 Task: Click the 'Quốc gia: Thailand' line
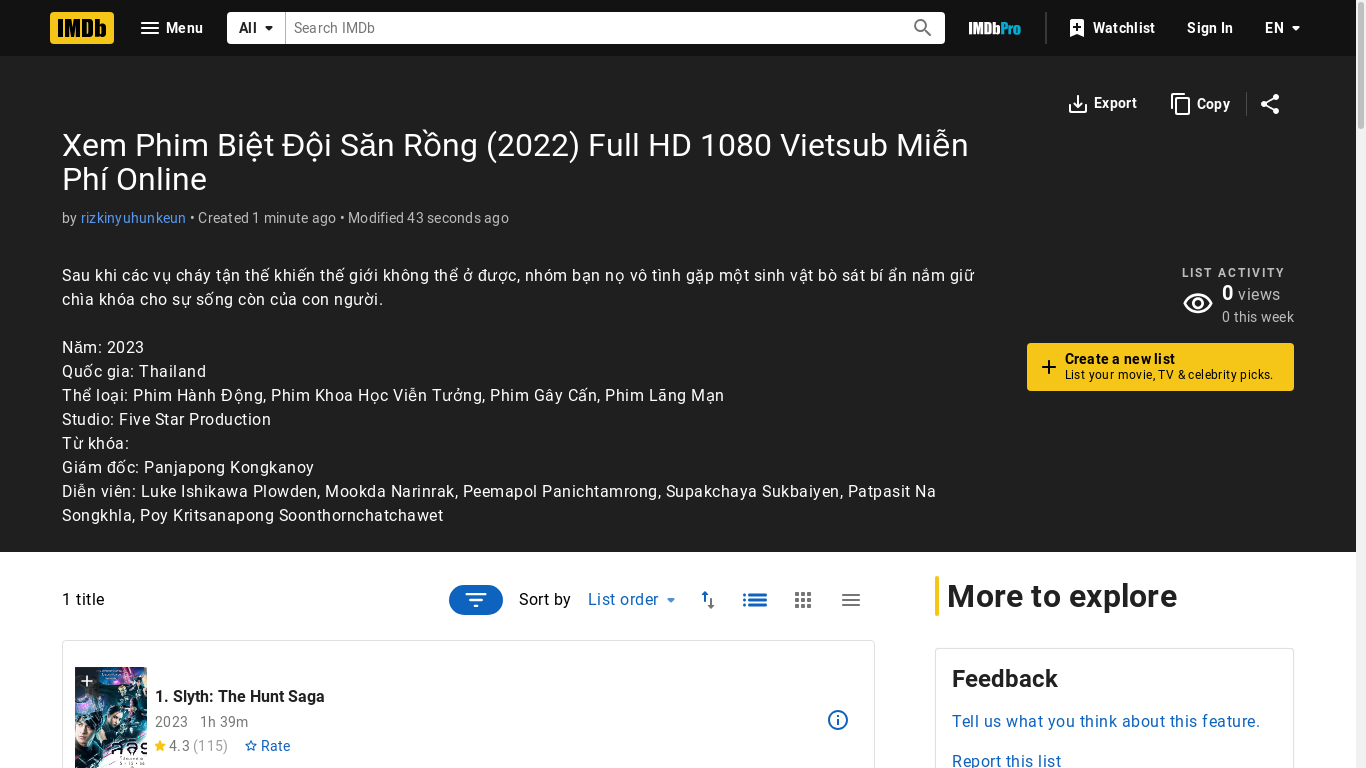[134, 372]
